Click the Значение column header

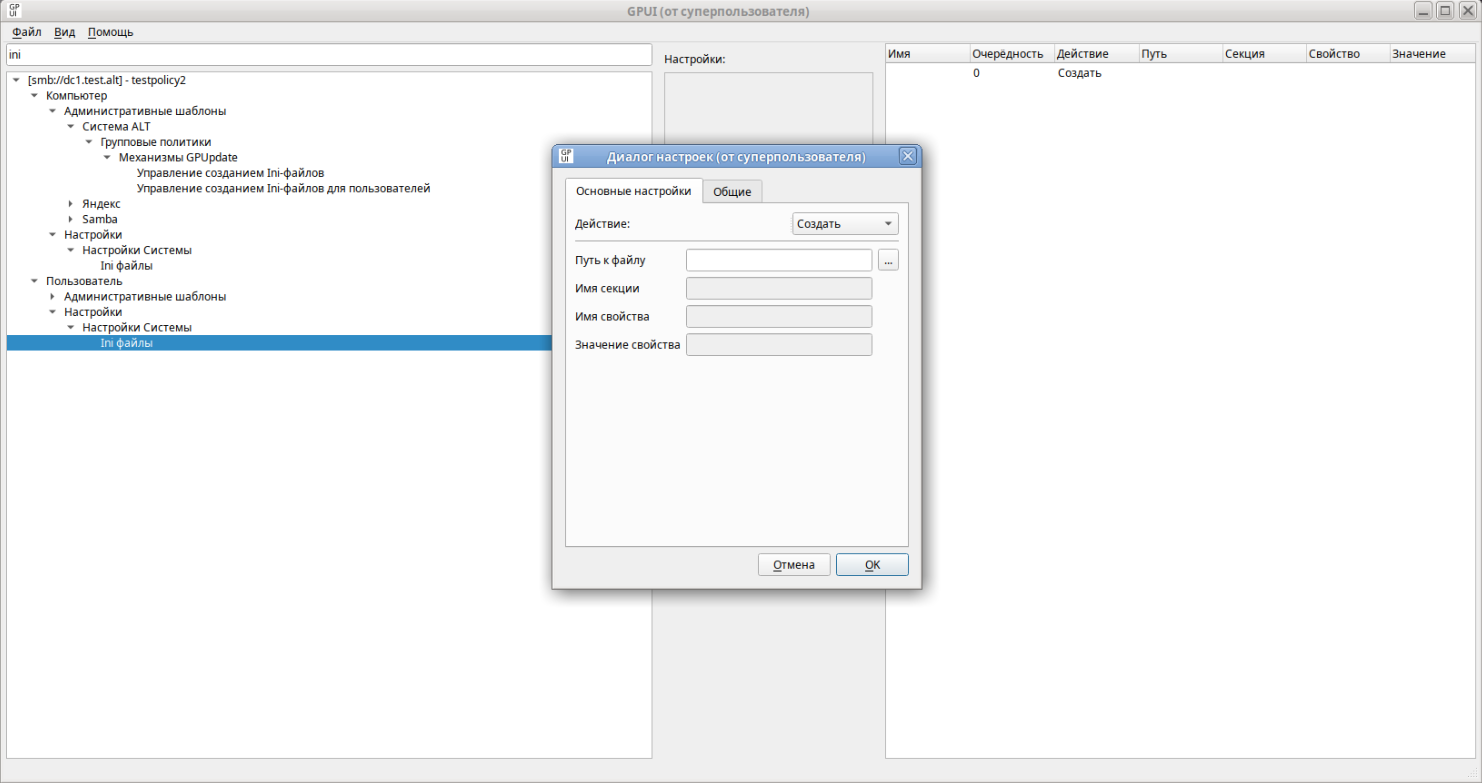click(1432, 54)
